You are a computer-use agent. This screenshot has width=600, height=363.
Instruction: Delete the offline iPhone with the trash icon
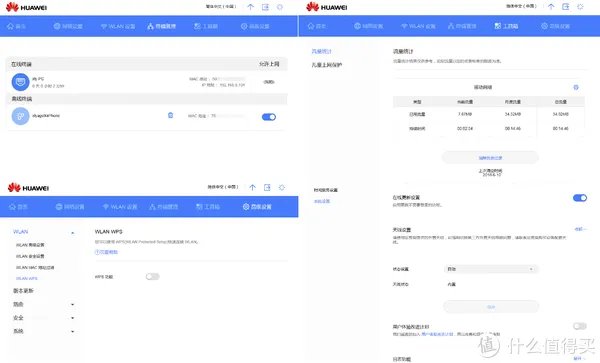171,115
